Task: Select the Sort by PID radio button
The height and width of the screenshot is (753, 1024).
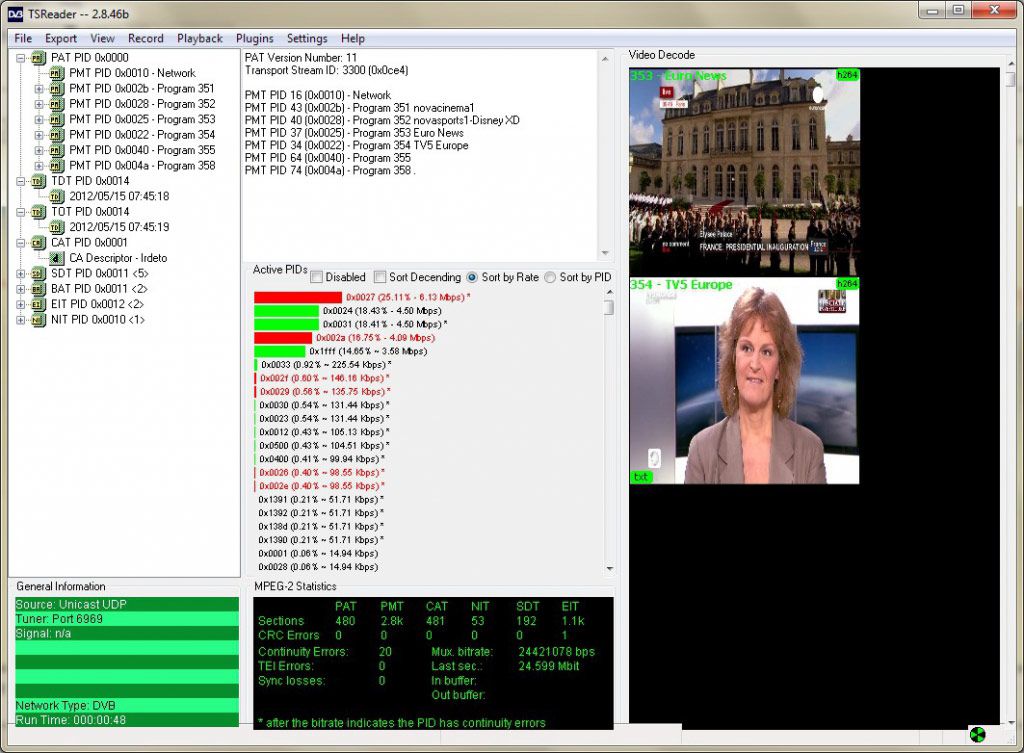Action: pyautogui.click(x=550, y=278)
